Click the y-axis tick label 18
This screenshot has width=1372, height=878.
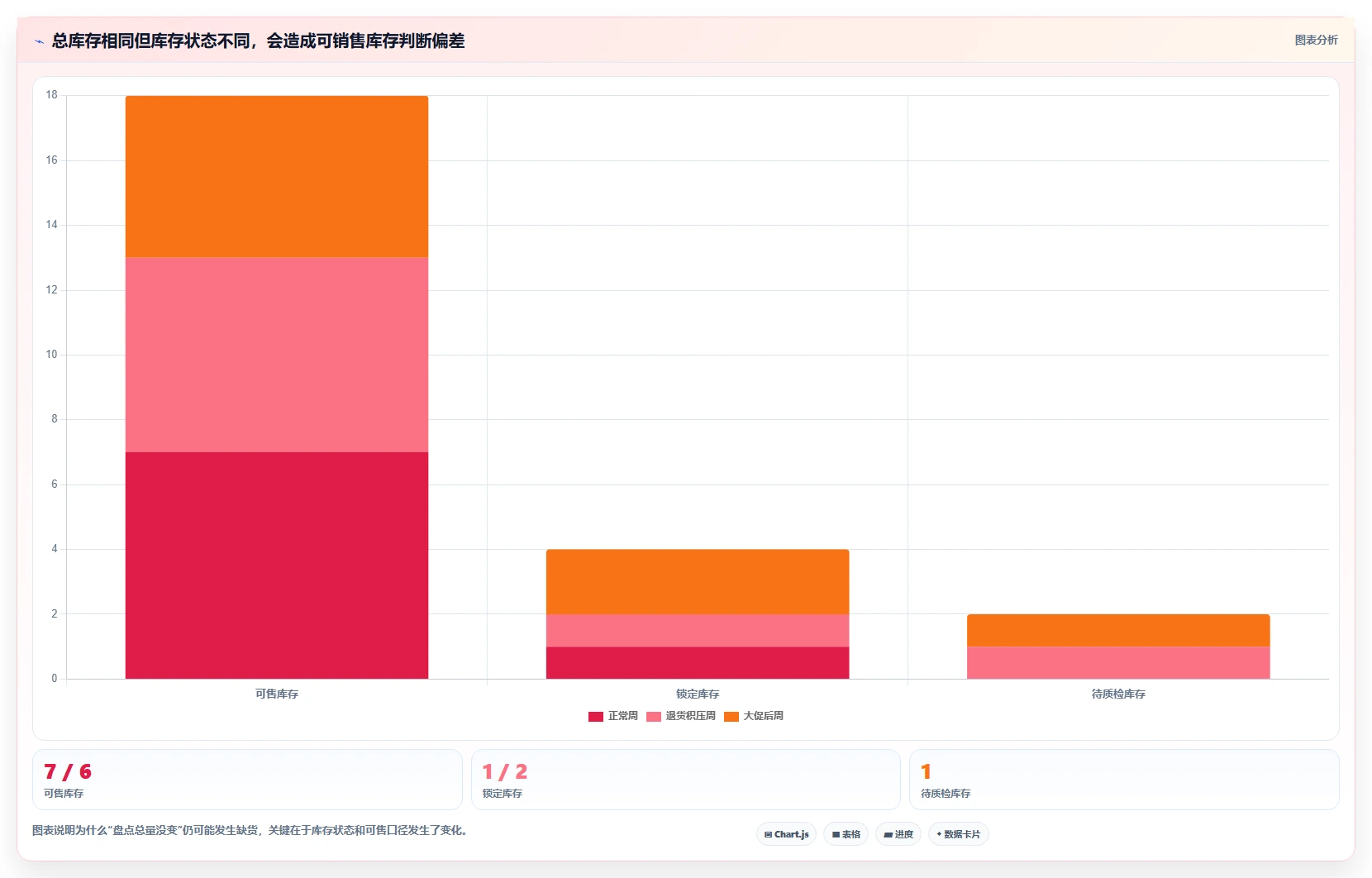tap(51, 95)
